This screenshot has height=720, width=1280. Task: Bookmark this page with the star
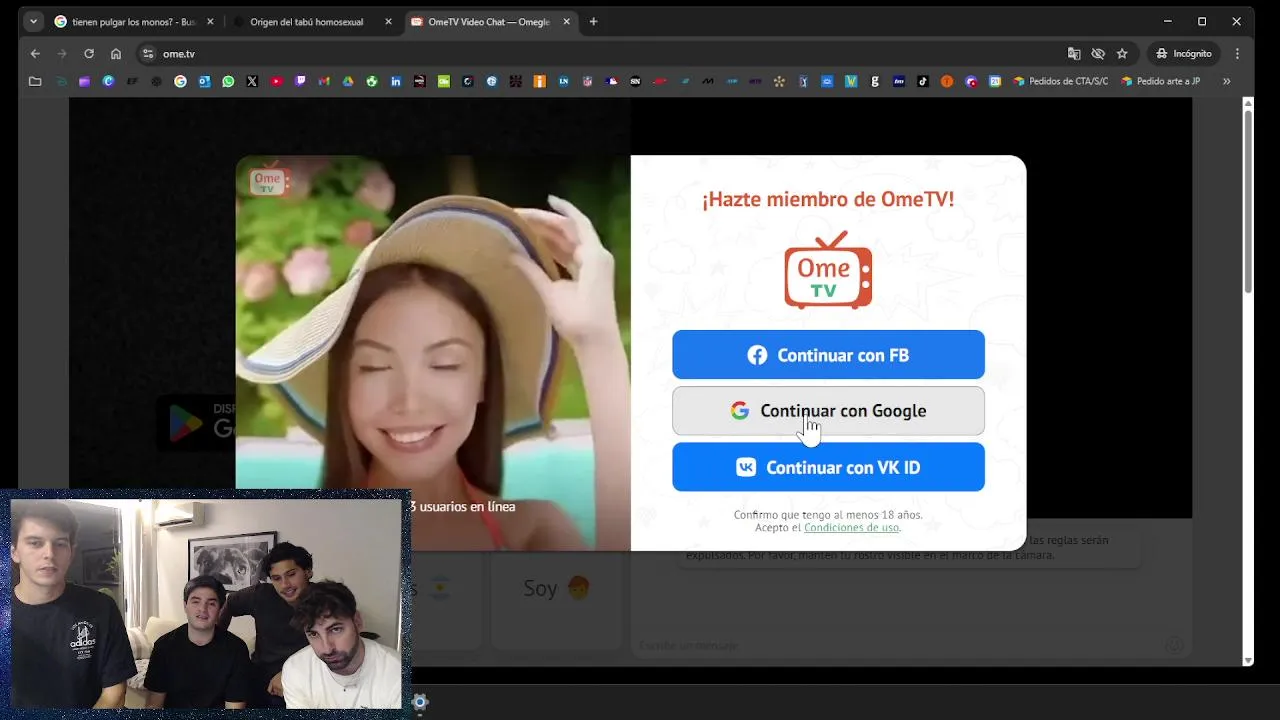(1122, 54)
